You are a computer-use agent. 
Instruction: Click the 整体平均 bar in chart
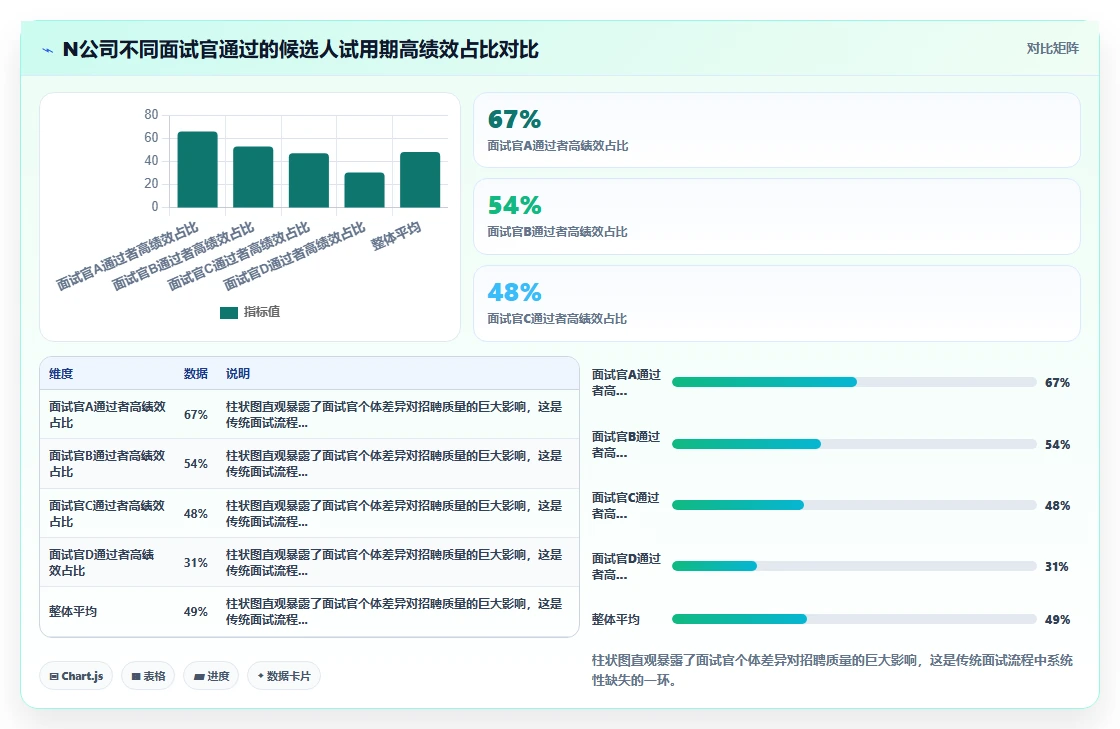420,180
